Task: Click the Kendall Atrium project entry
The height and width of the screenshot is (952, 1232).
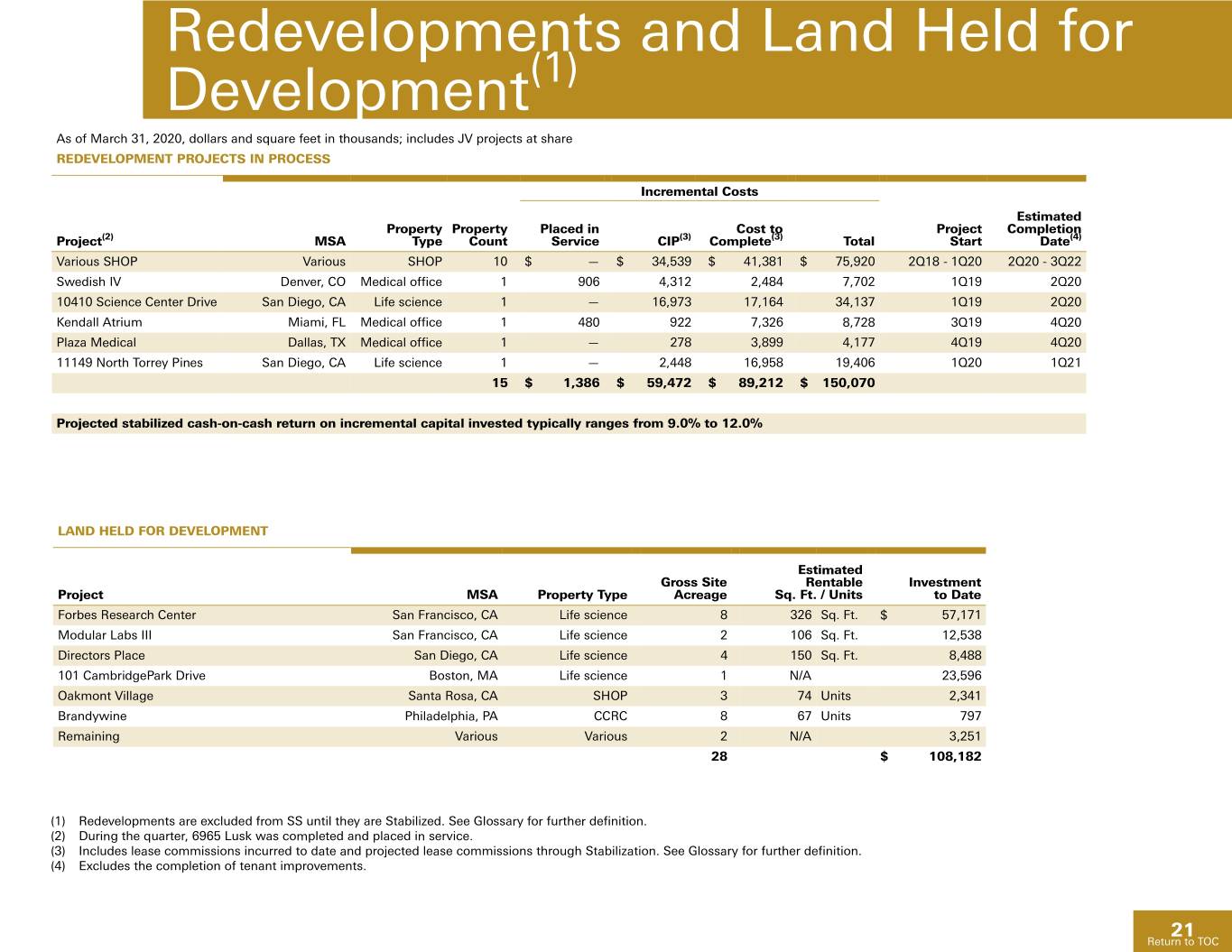Action: pos(99,322)
